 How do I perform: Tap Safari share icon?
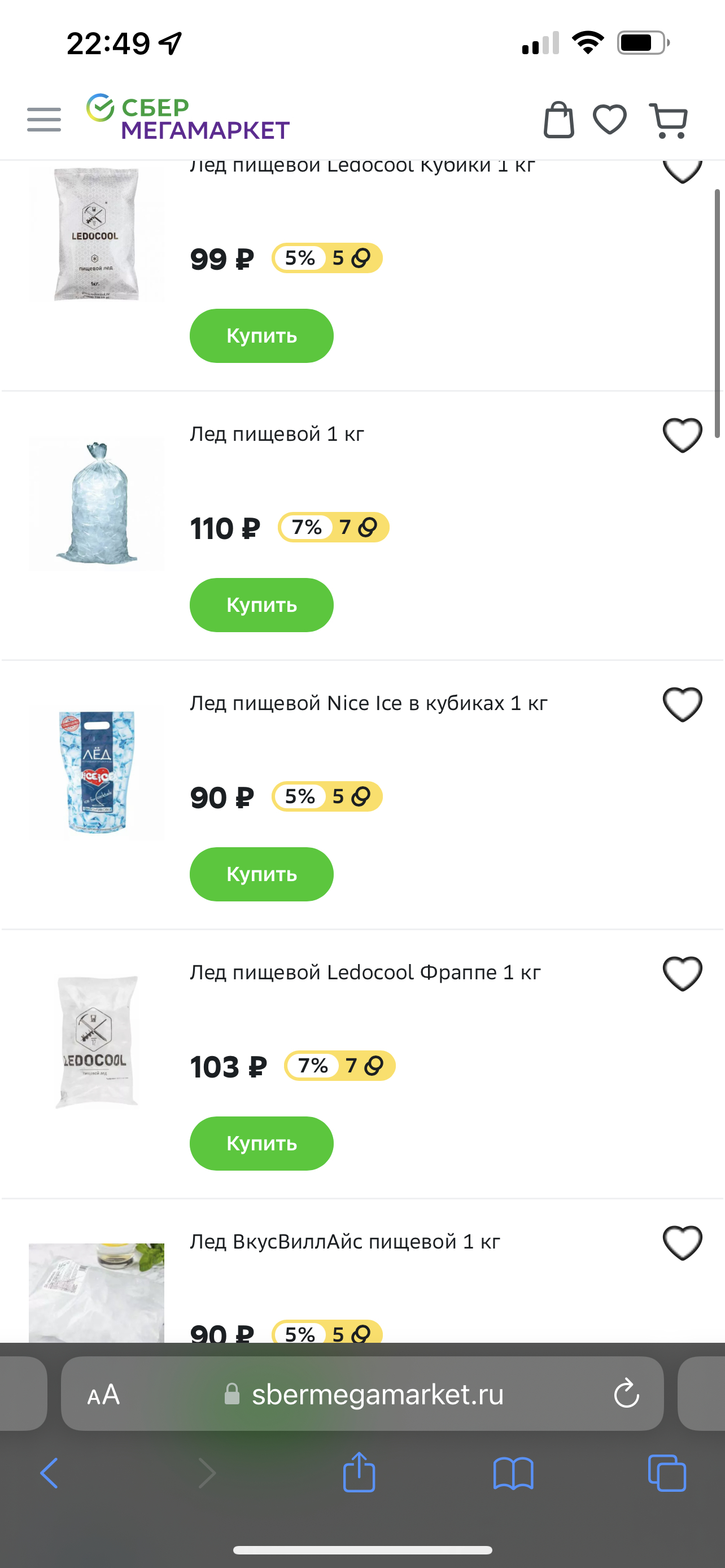click(x=359, y=1473)
